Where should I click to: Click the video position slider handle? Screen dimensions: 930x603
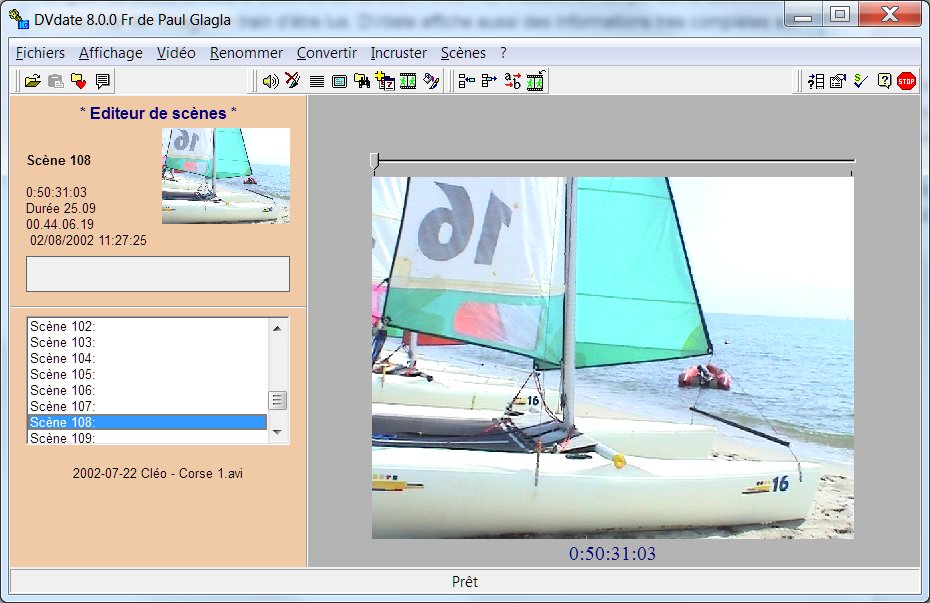(374, 160)
